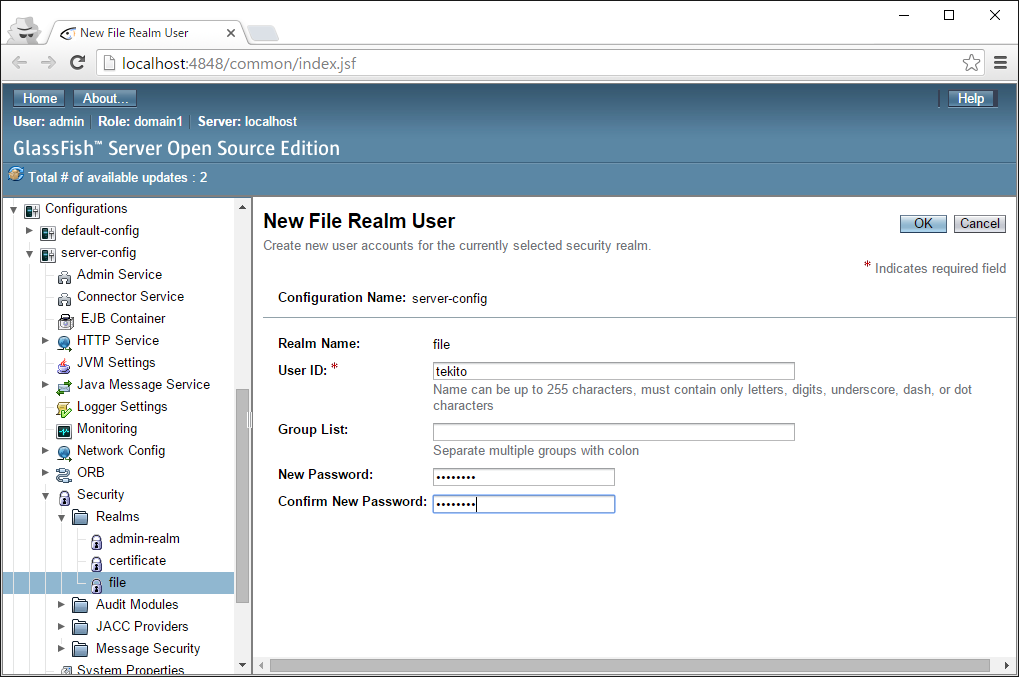Collapse the server-config node
The image size is (1019, 677).
tap(29, 254)
